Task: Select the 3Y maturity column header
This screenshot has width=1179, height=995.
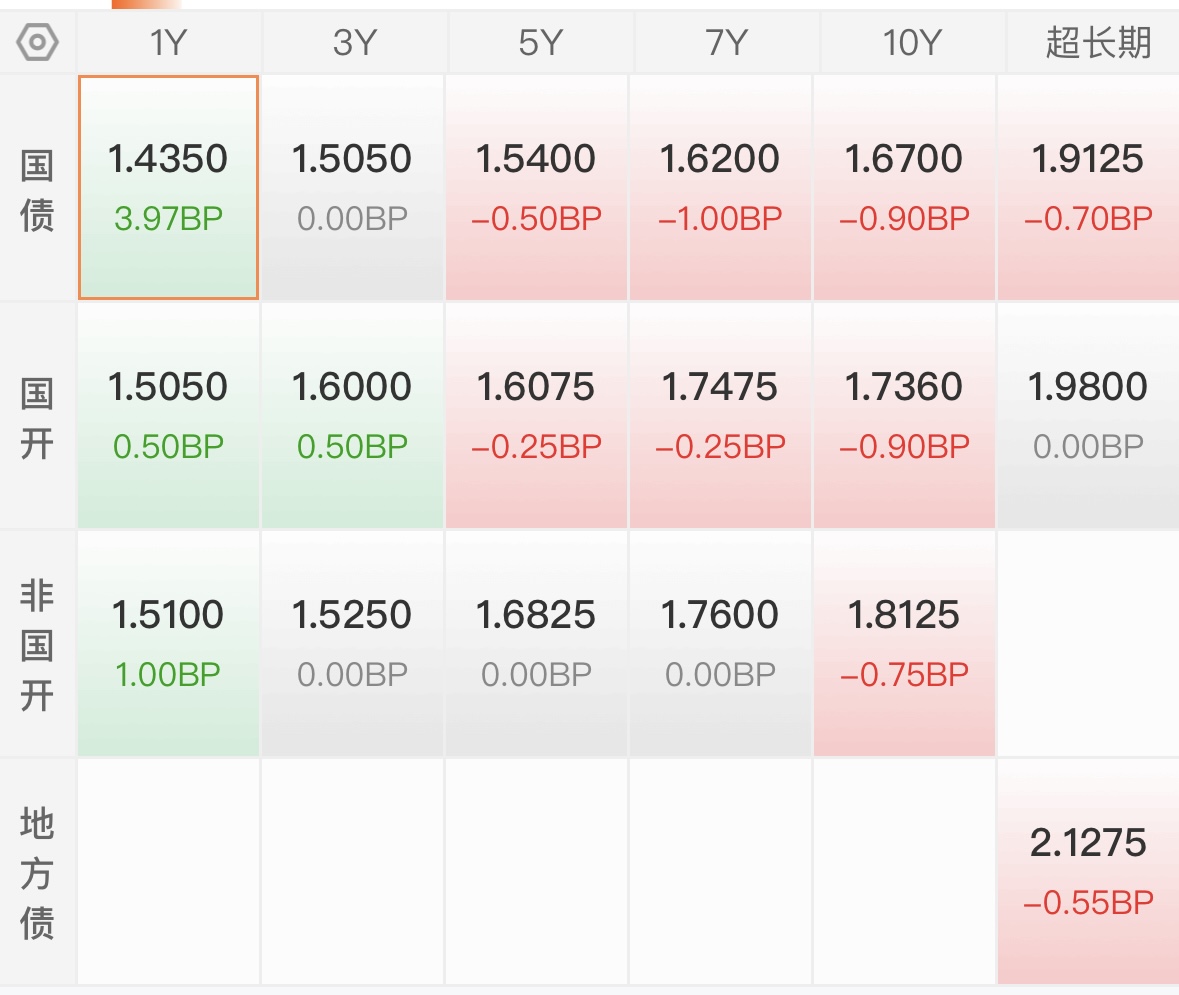Action: pos(354,43)
